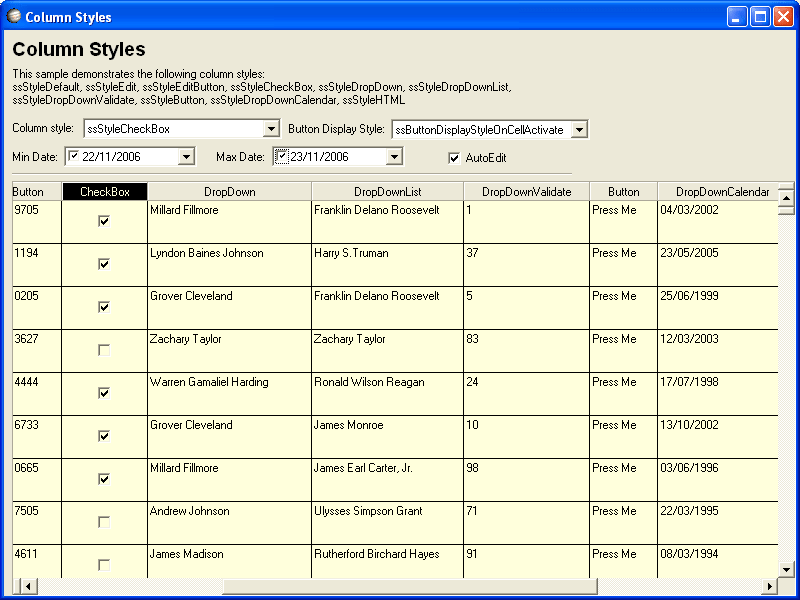Image resolution: width=800 pixels, height=600 pixels.
Task: Click the DropDownList column header
Action: click(387, 192)
